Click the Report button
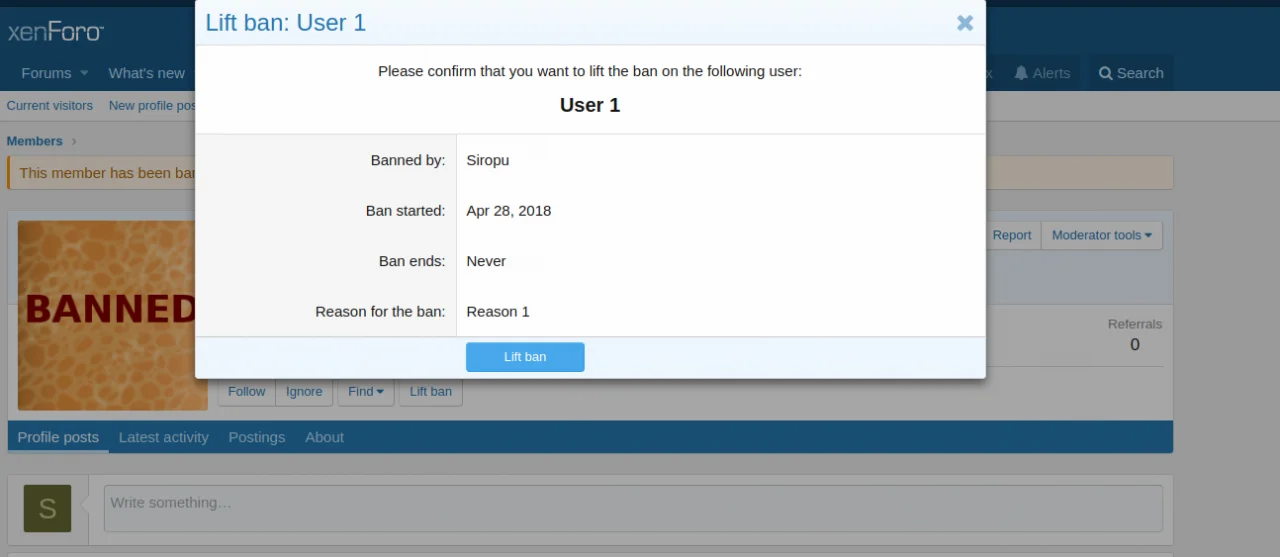This screenshot has height=557, width=1280. tap(1011, 235)
